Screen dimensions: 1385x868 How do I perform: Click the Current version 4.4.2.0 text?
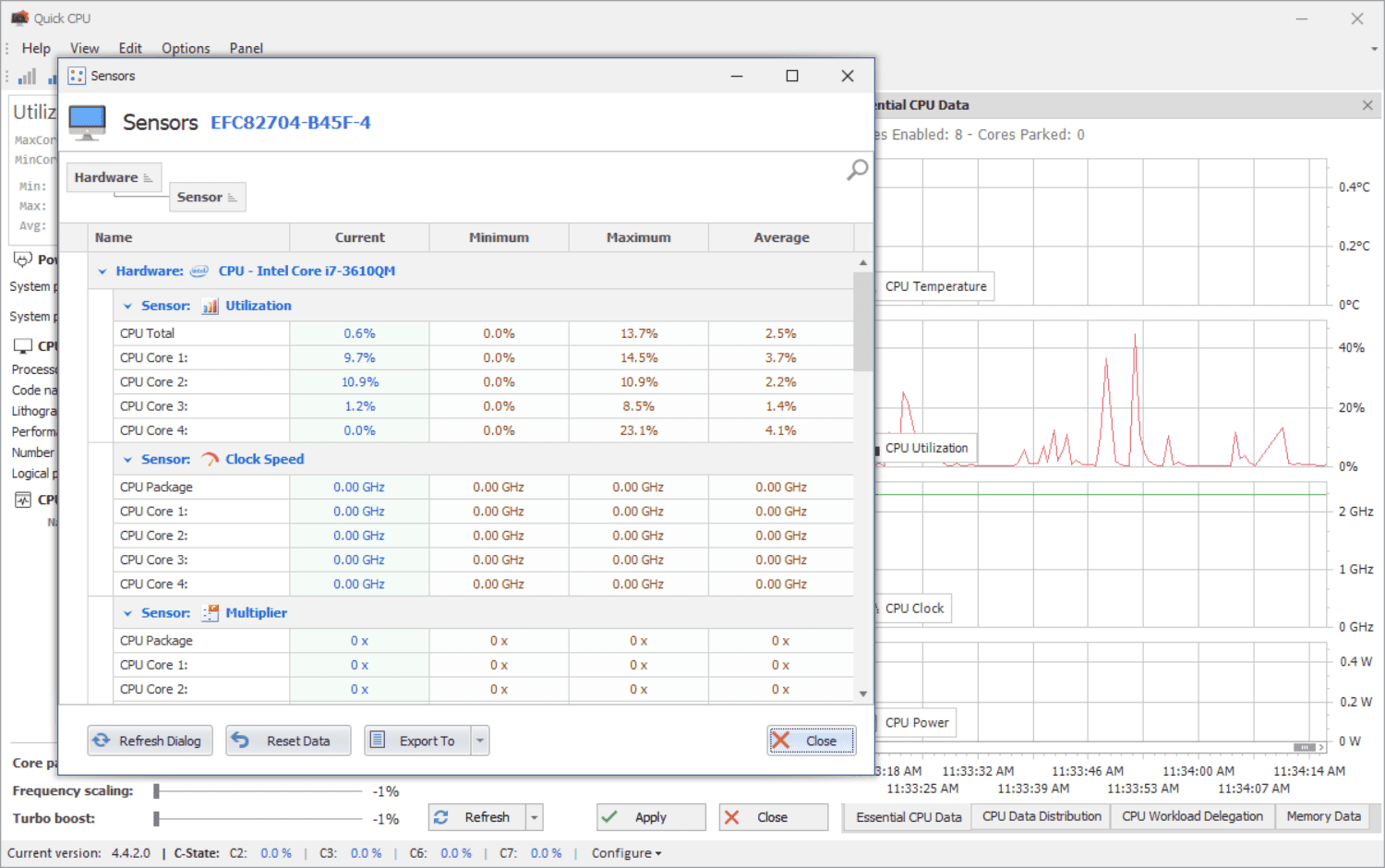tap(78, 853)
